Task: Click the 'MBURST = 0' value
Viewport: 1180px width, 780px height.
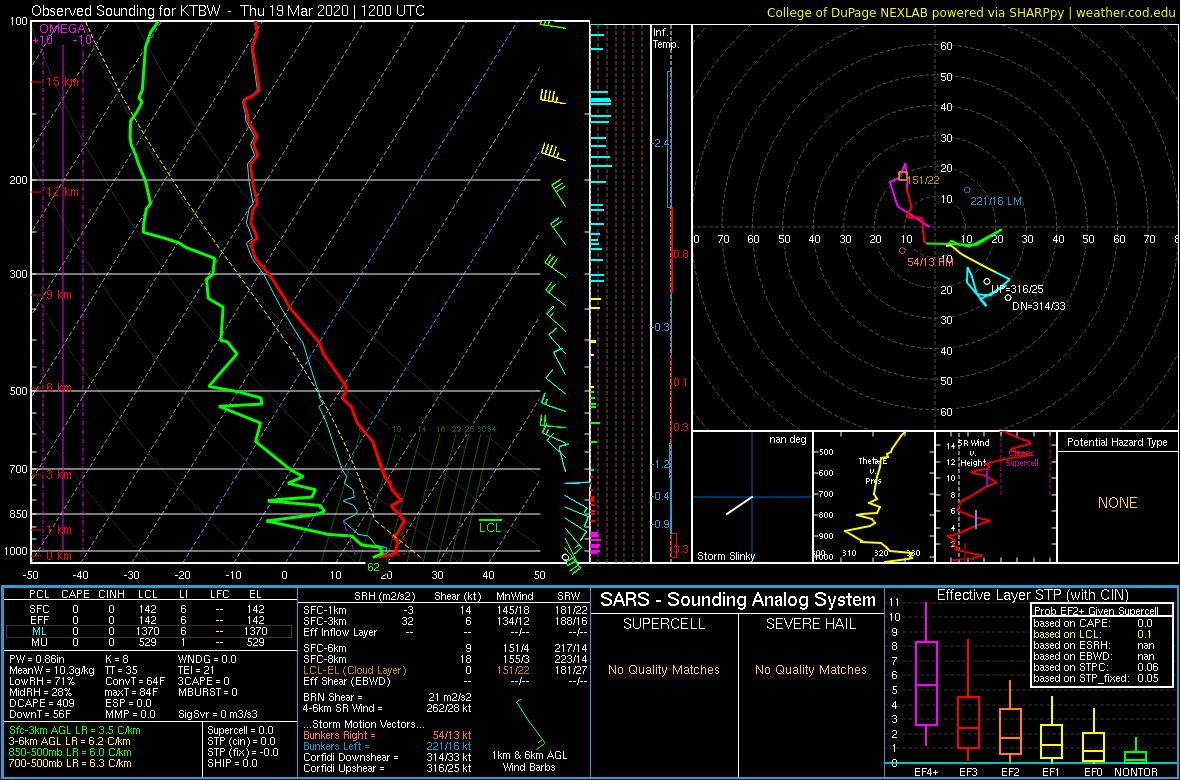Action: [208, 691]
